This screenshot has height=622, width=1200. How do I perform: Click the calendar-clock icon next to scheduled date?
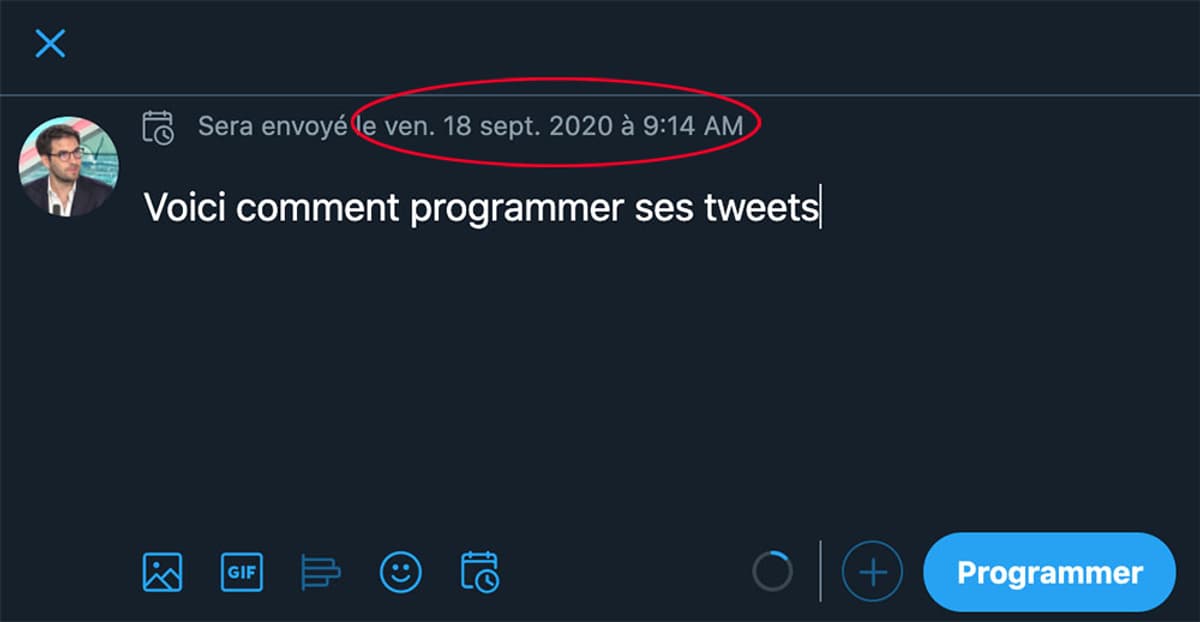pyautogui.click(x=159, y=126)
